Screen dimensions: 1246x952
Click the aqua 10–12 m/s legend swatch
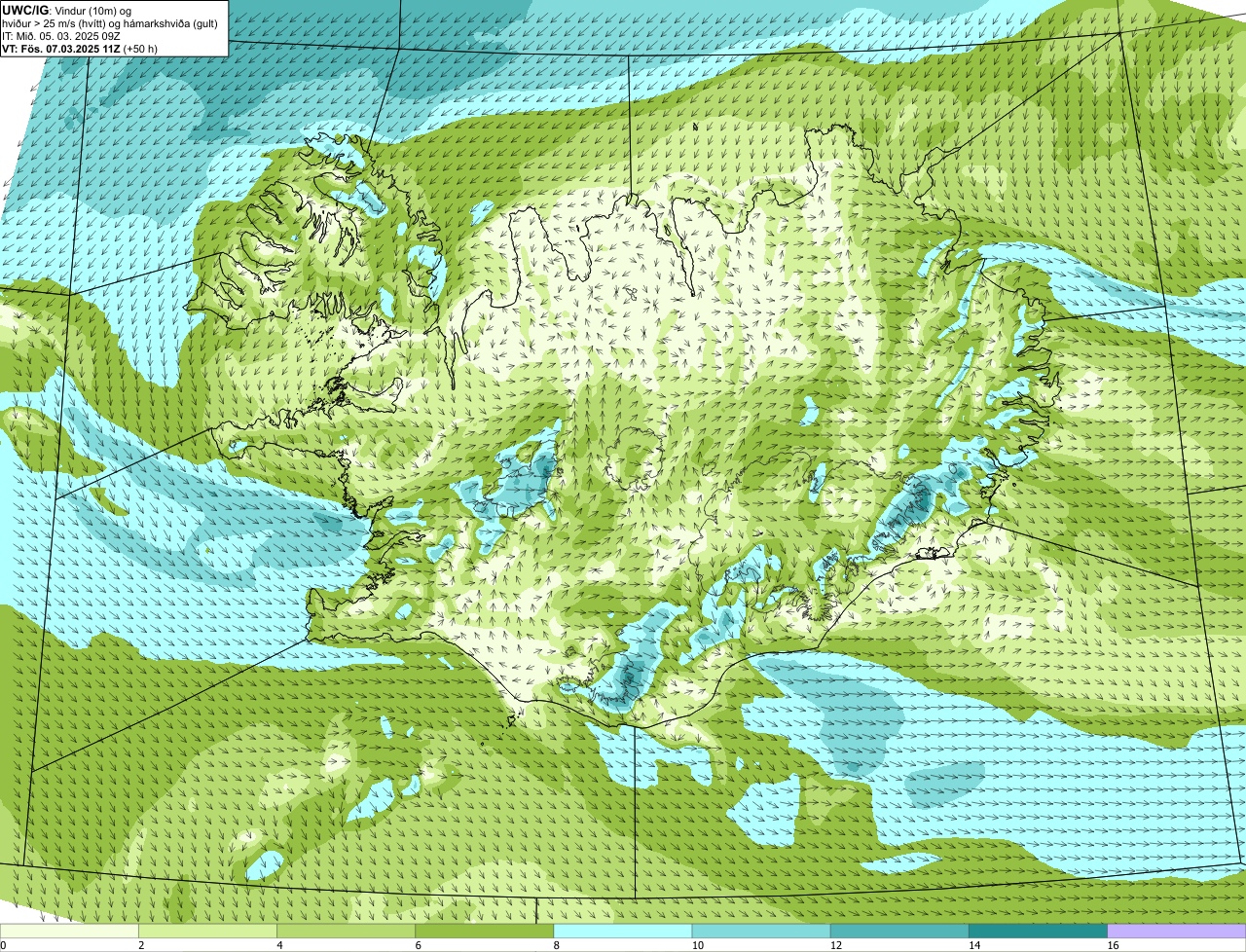tap(761, 932)
